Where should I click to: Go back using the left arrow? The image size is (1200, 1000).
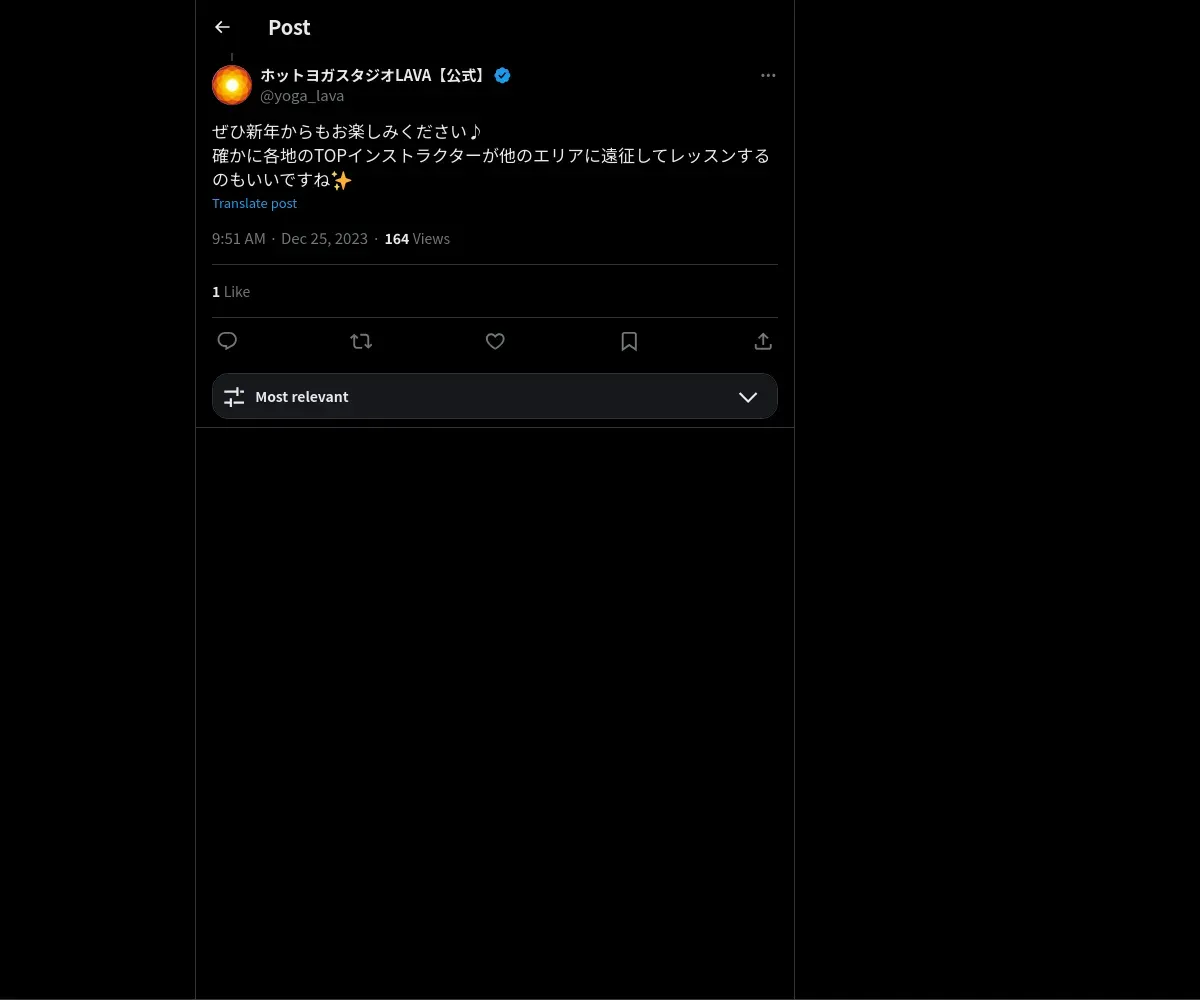click(222, 27)
